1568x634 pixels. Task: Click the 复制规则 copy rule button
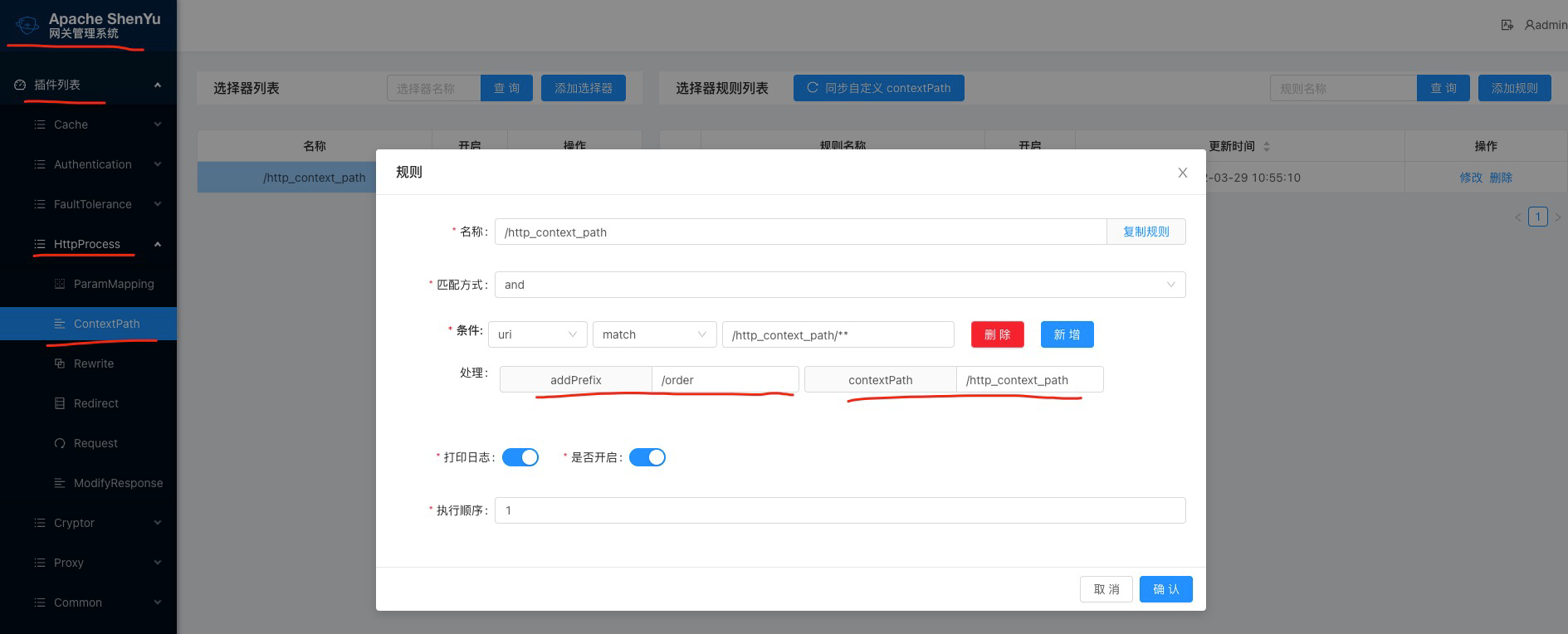[1145, 232]
